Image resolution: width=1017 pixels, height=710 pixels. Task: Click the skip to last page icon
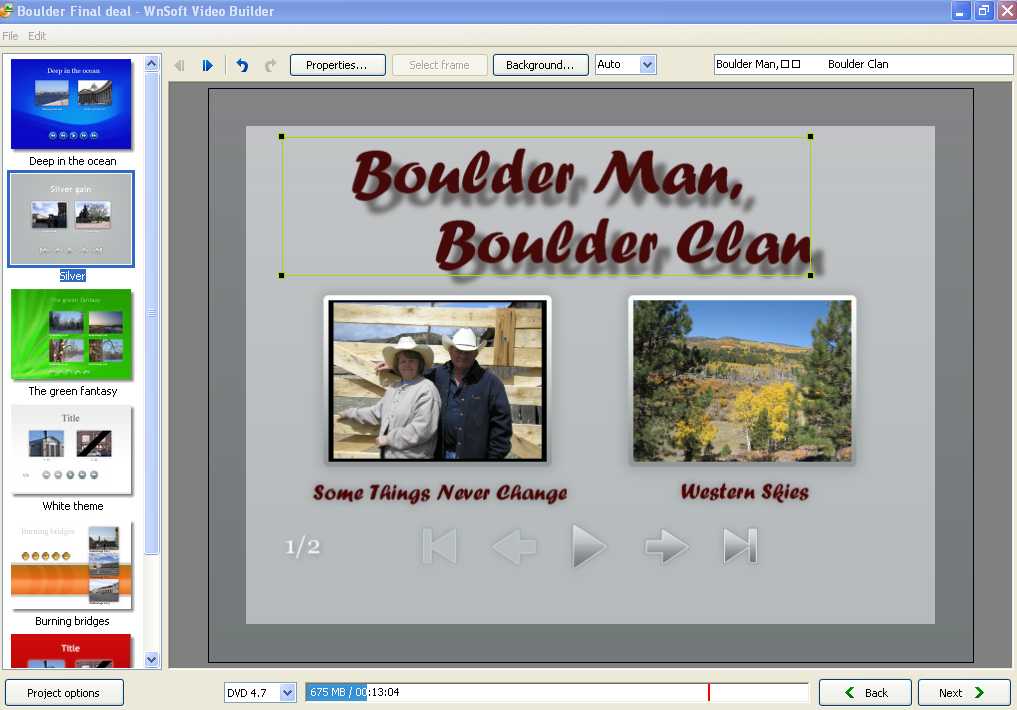tap(740, 546)
